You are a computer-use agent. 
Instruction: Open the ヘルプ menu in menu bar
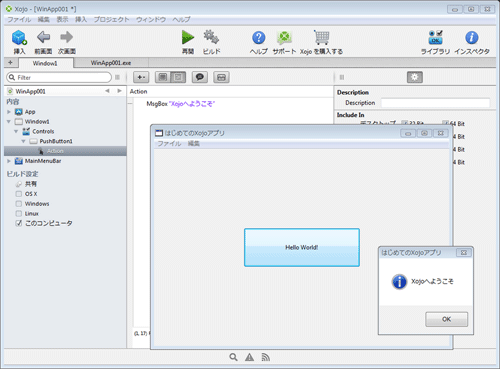pyautogui.click(x=181, y=20)
